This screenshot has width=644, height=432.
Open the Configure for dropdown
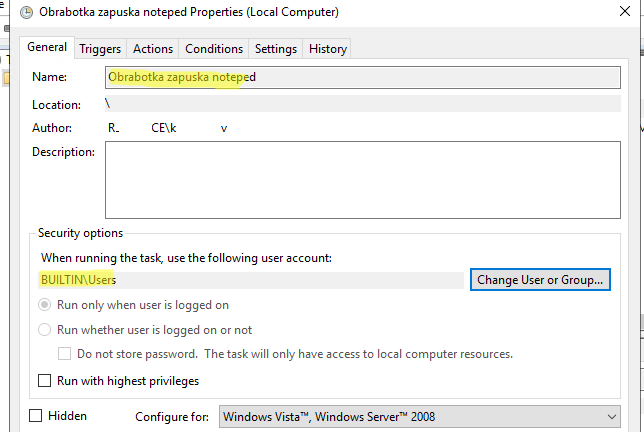point(420,417)
